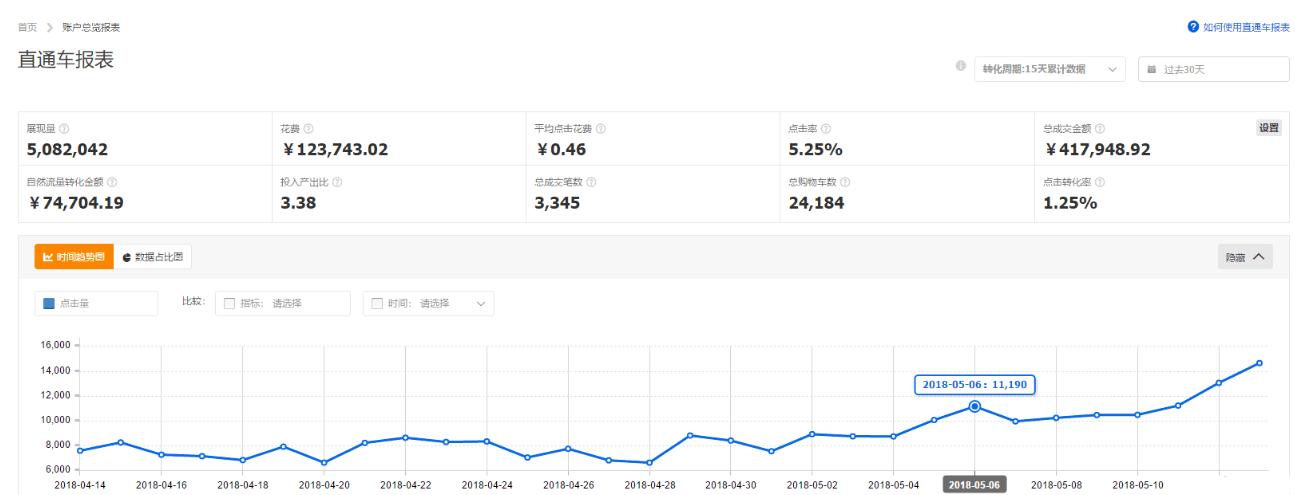1295x495 pixels.
Task: Click the 总购物车数 value 24,184
Action: 817,203
